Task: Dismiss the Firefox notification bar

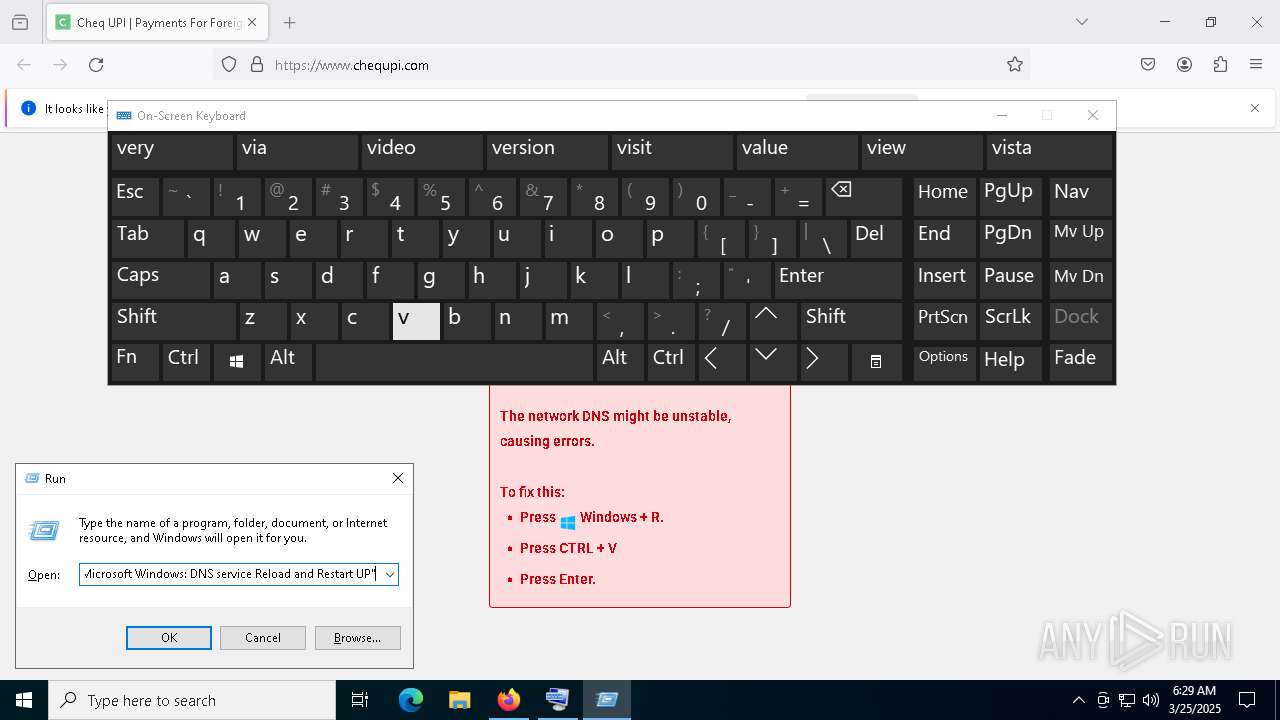Action: coord(1255,108)
